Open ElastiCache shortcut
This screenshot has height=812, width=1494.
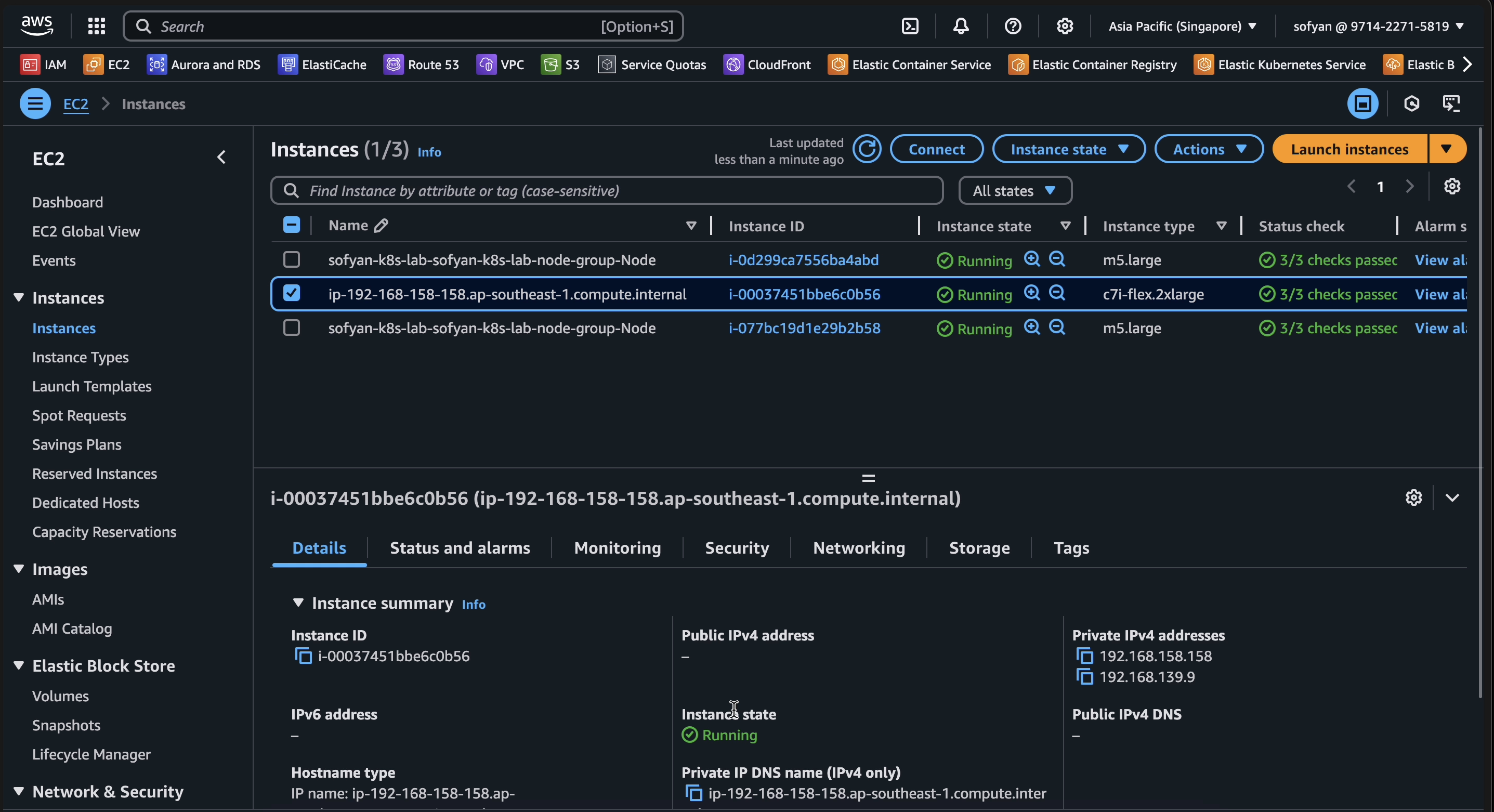(322, 64)
